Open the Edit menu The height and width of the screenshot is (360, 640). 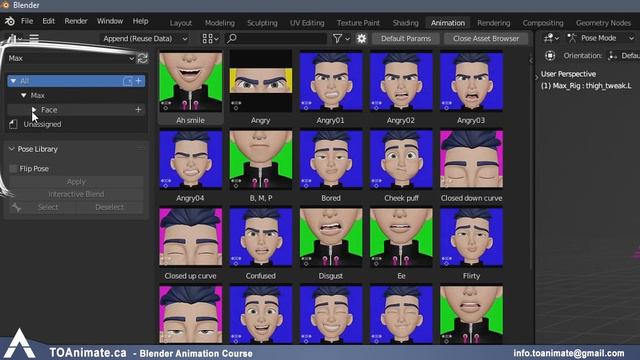pyautogui.click(x=49, y=21)
